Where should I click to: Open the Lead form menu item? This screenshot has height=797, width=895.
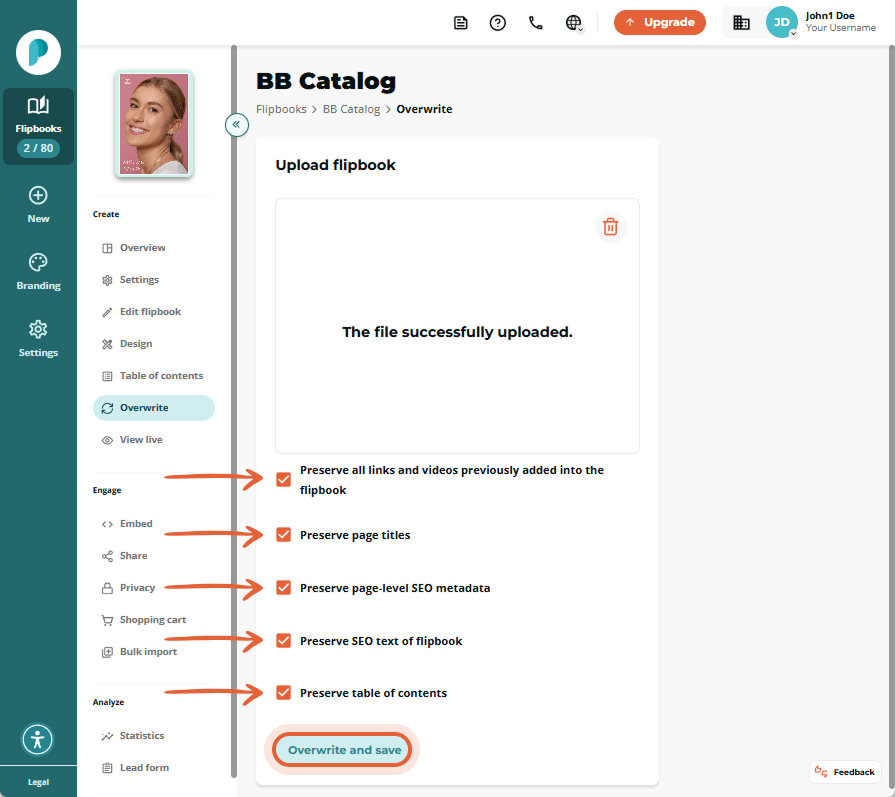154,767
